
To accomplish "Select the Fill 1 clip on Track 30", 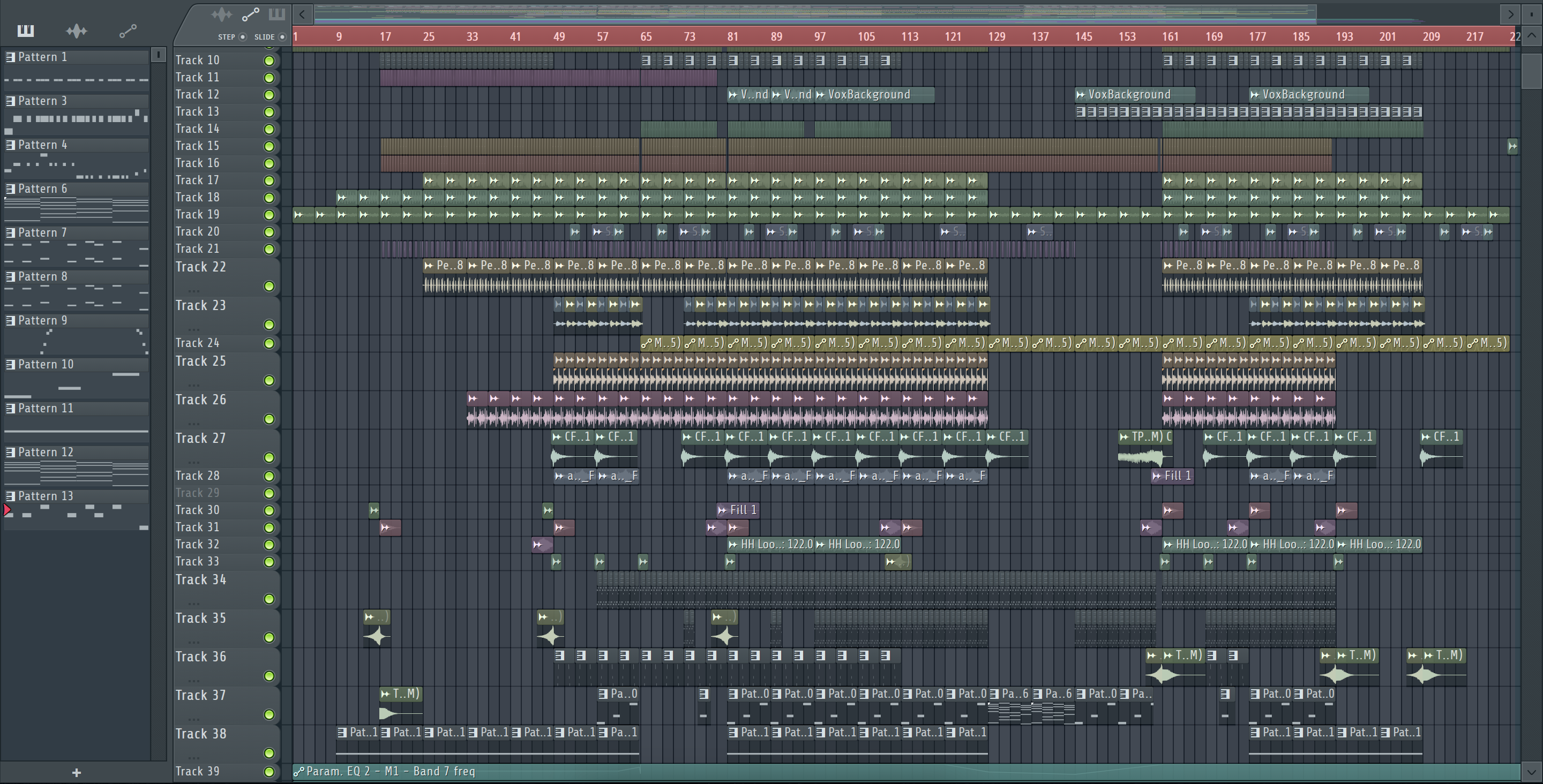I will [739, 510].
